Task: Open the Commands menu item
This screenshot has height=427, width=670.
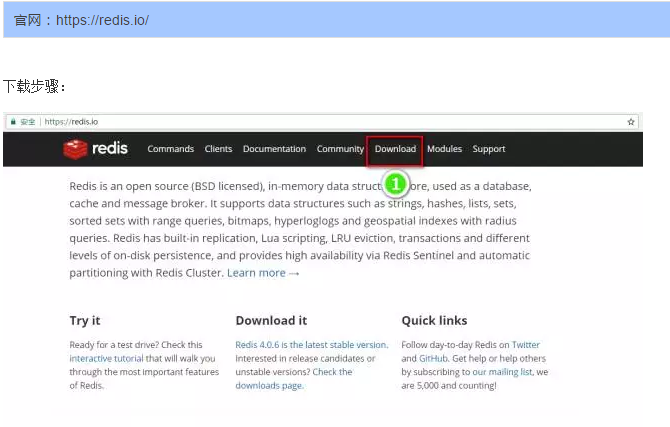Action: [x=170, y=149]
